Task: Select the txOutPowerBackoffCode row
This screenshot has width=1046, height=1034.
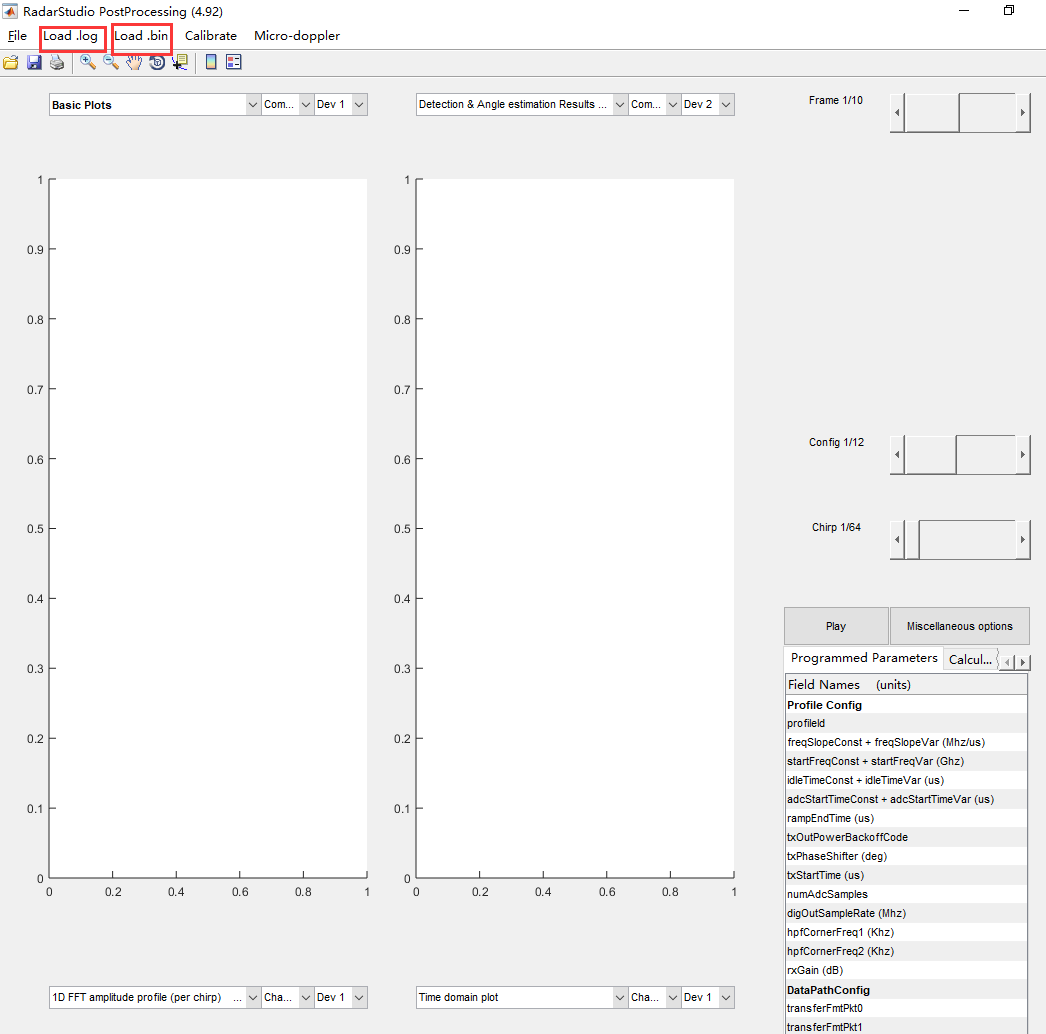Action: (906, 837)
